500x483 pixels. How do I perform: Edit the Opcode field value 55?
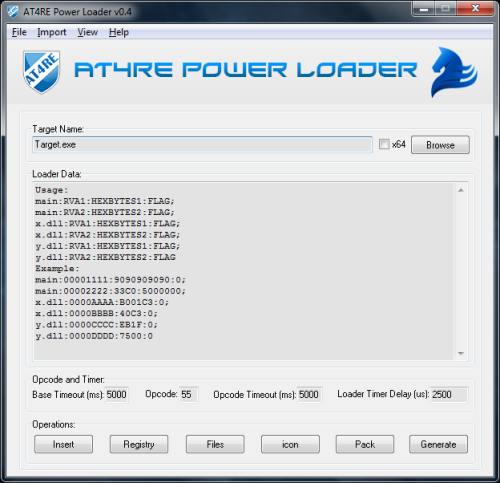(x=189, y=395)
